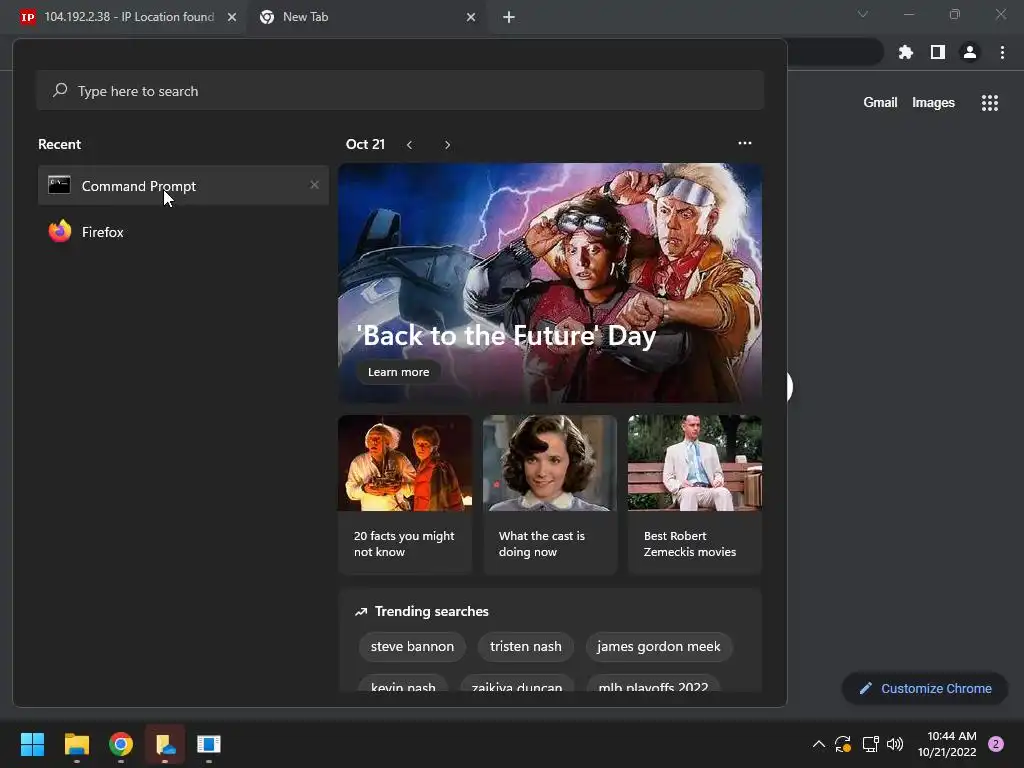Click the Firefox logo icon
Image resolution: width=1024 pixels, height=768 pixels.
(x=59, y=231)
